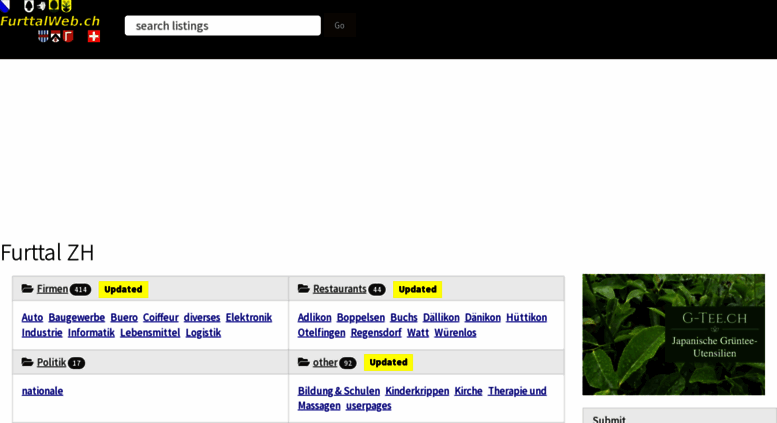The width and height of the screenshot is (777, 423).
Task: Click the folder icon beside other
Action: (x=303, y=363)
